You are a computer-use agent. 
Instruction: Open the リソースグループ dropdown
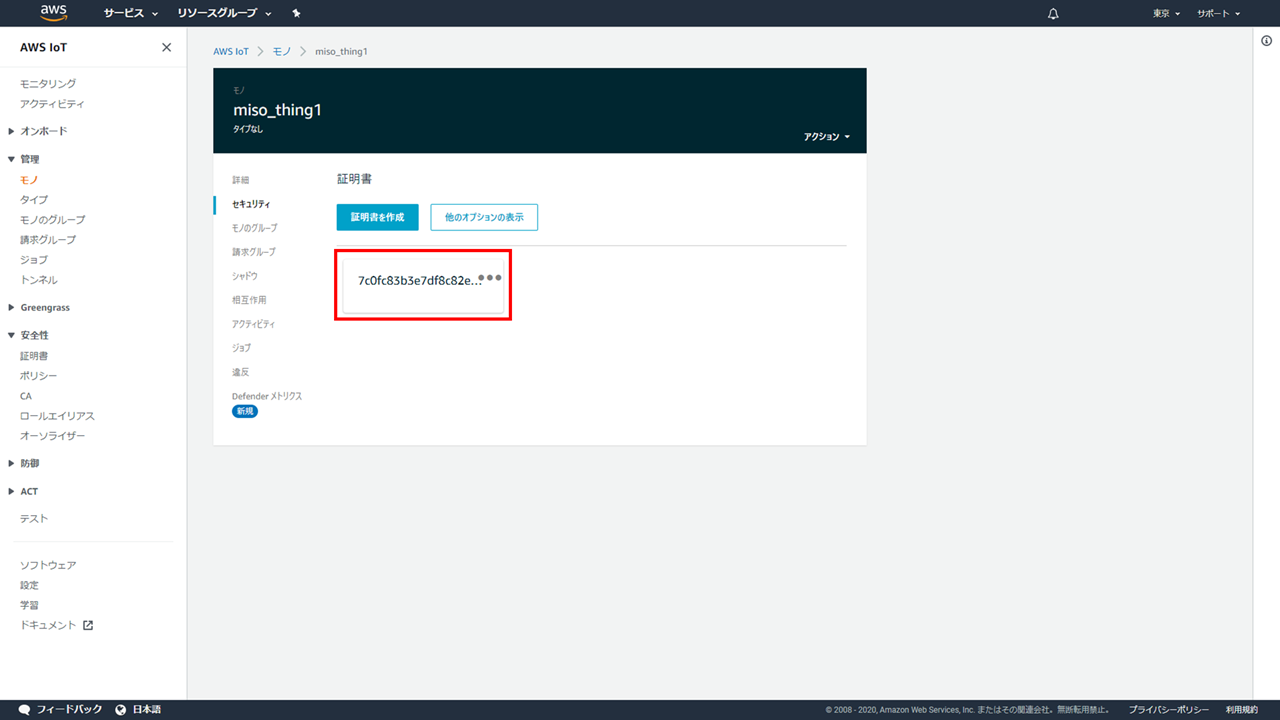coord(224,14)
